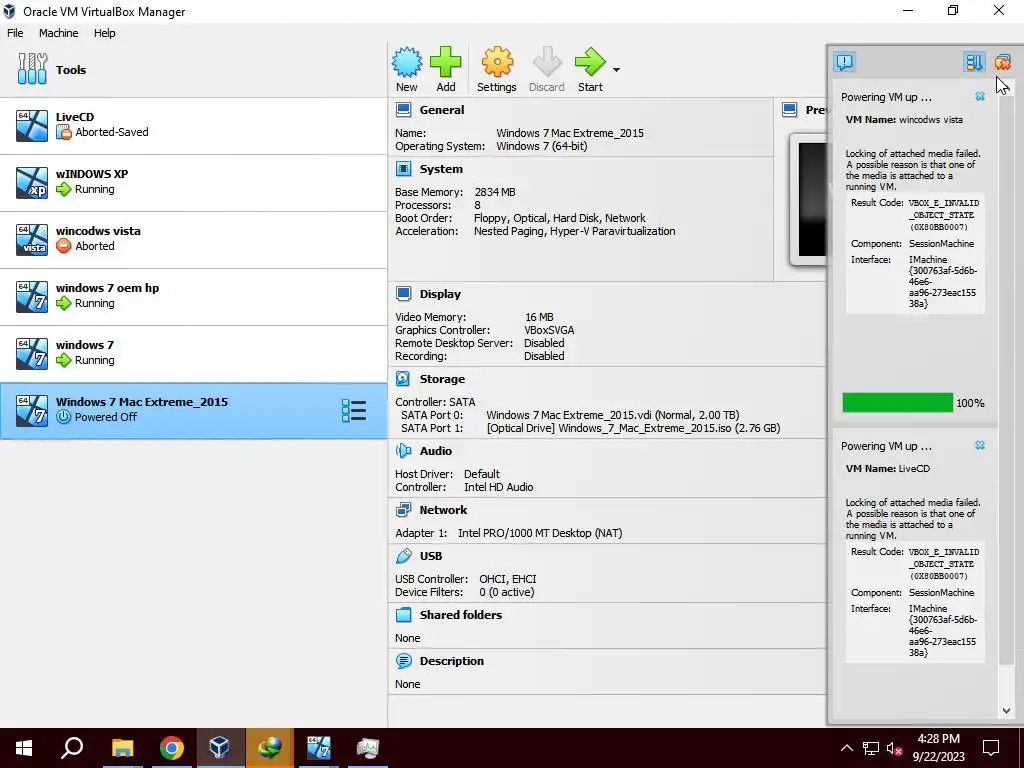Click the USB section icon
Screen dimensions: 1024x768
point(404,556)
